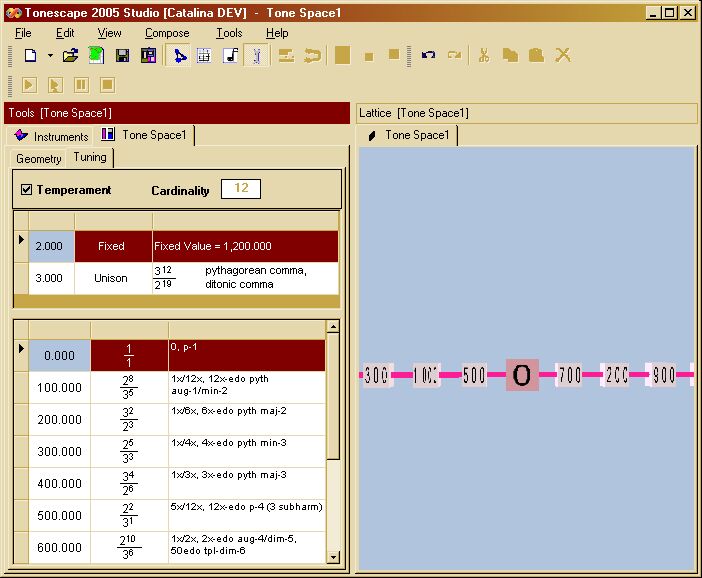Open a file using the folder icon
702x578 pixels.
click(x=70, y=56)
